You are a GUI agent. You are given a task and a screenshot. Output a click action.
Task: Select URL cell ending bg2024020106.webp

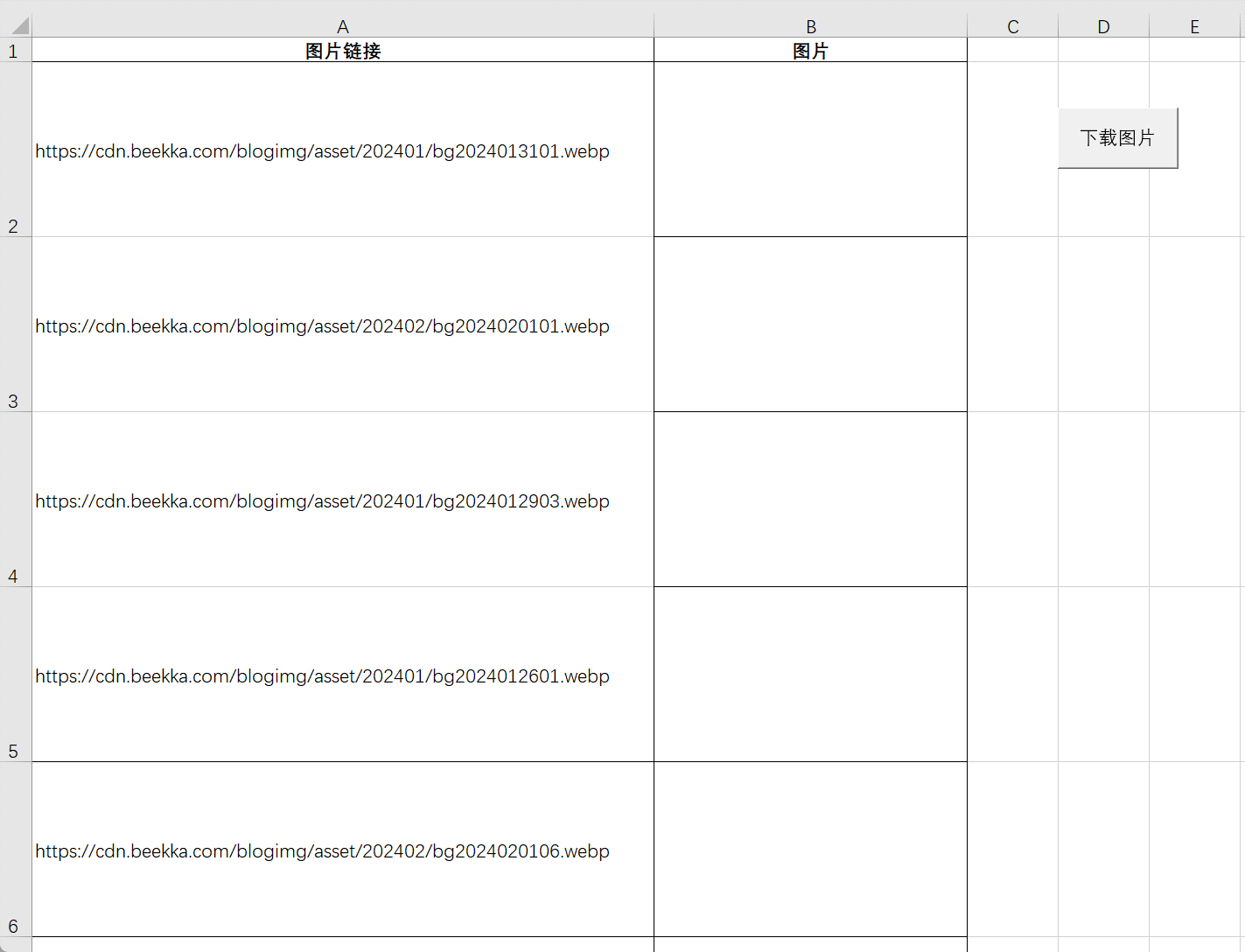(x=343, y=850)
